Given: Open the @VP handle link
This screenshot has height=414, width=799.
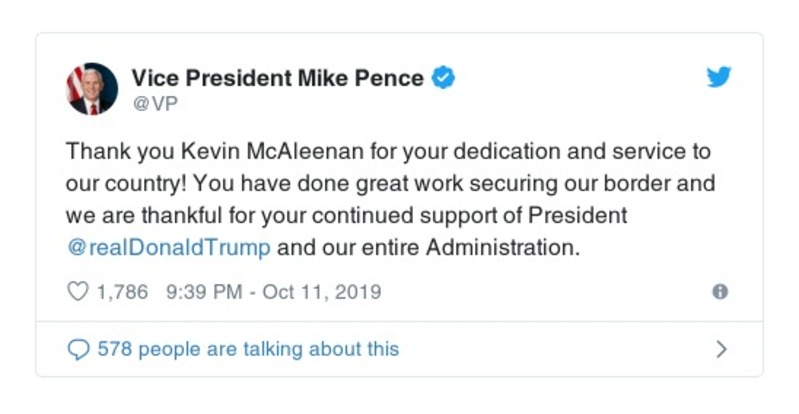Looking at the screenshot, I should click(x=148, y=102).
